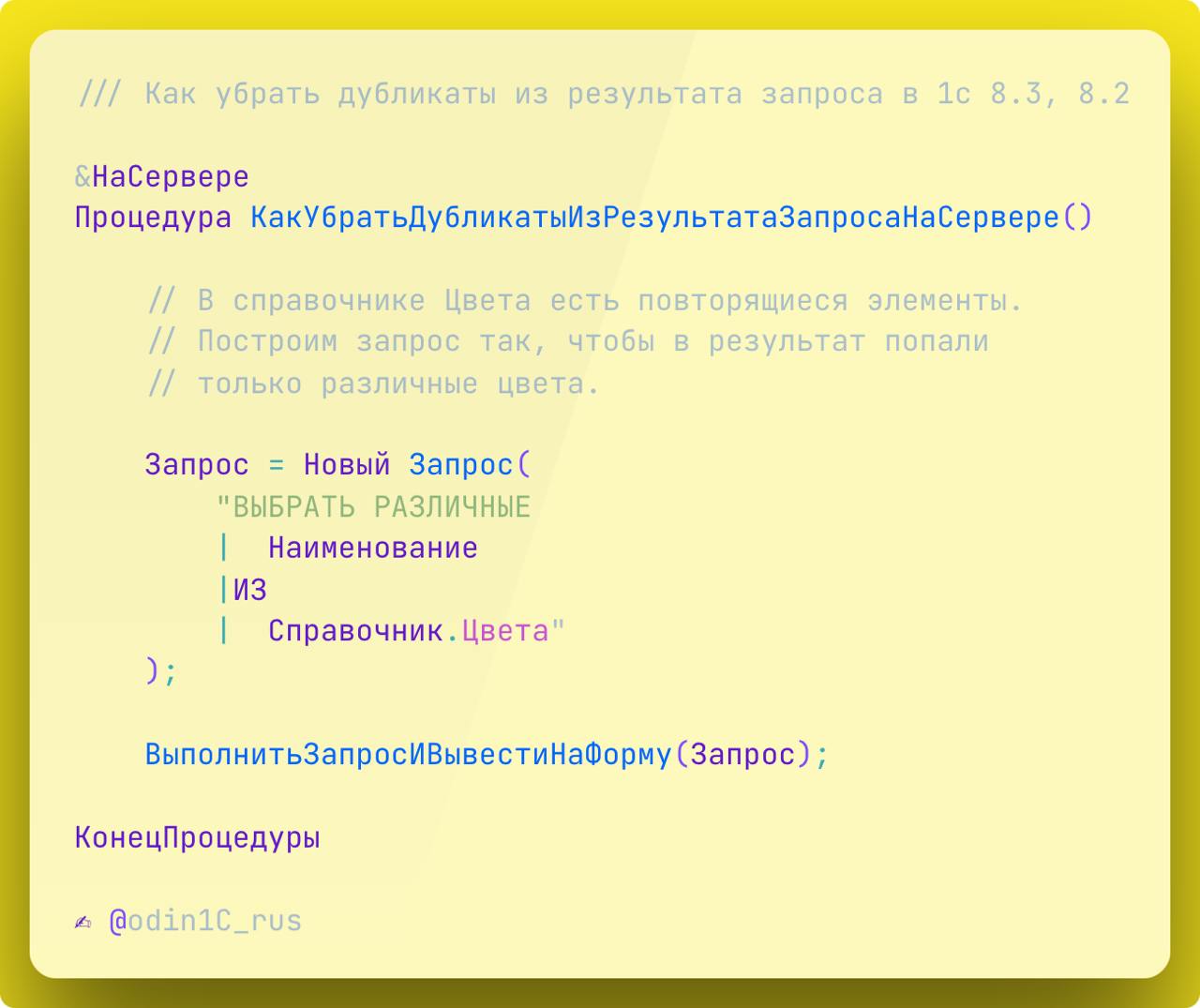Select comment line "В справочнике Цвета есть"
The width and height of the screenshot is (1200, 1008).
tap(585, 301)
